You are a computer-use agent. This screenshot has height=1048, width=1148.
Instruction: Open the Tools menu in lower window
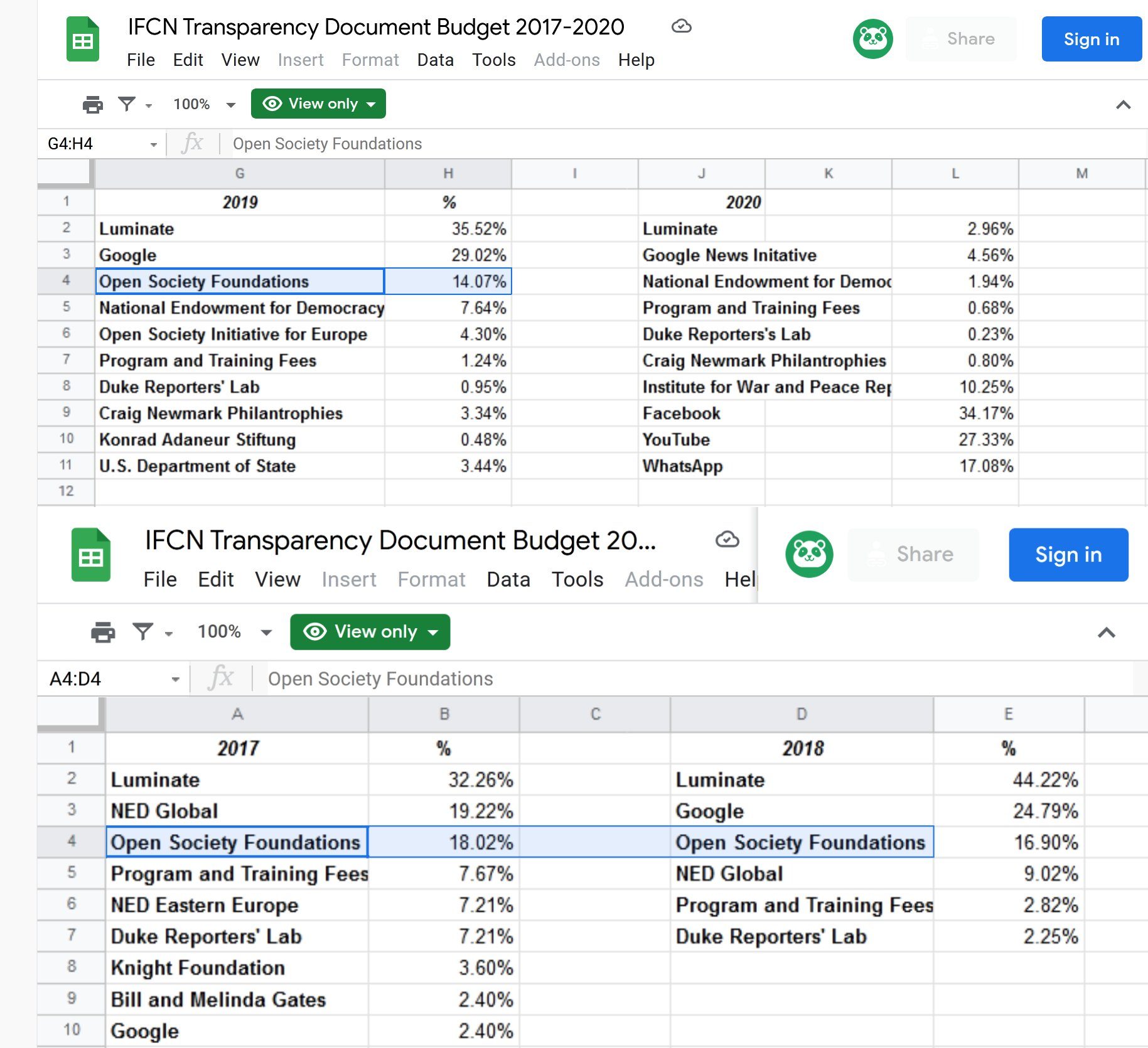pos(577,579)
